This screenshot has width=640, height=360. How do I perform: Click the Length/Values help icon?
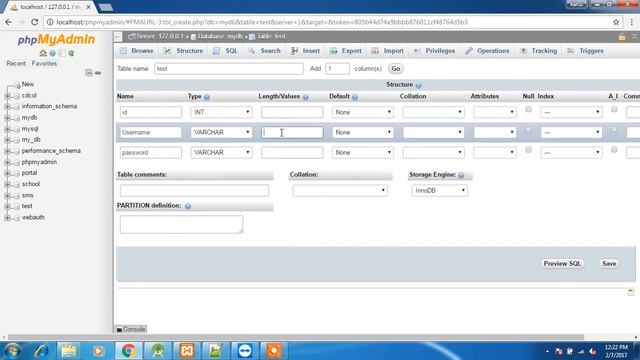pos(305,97)
